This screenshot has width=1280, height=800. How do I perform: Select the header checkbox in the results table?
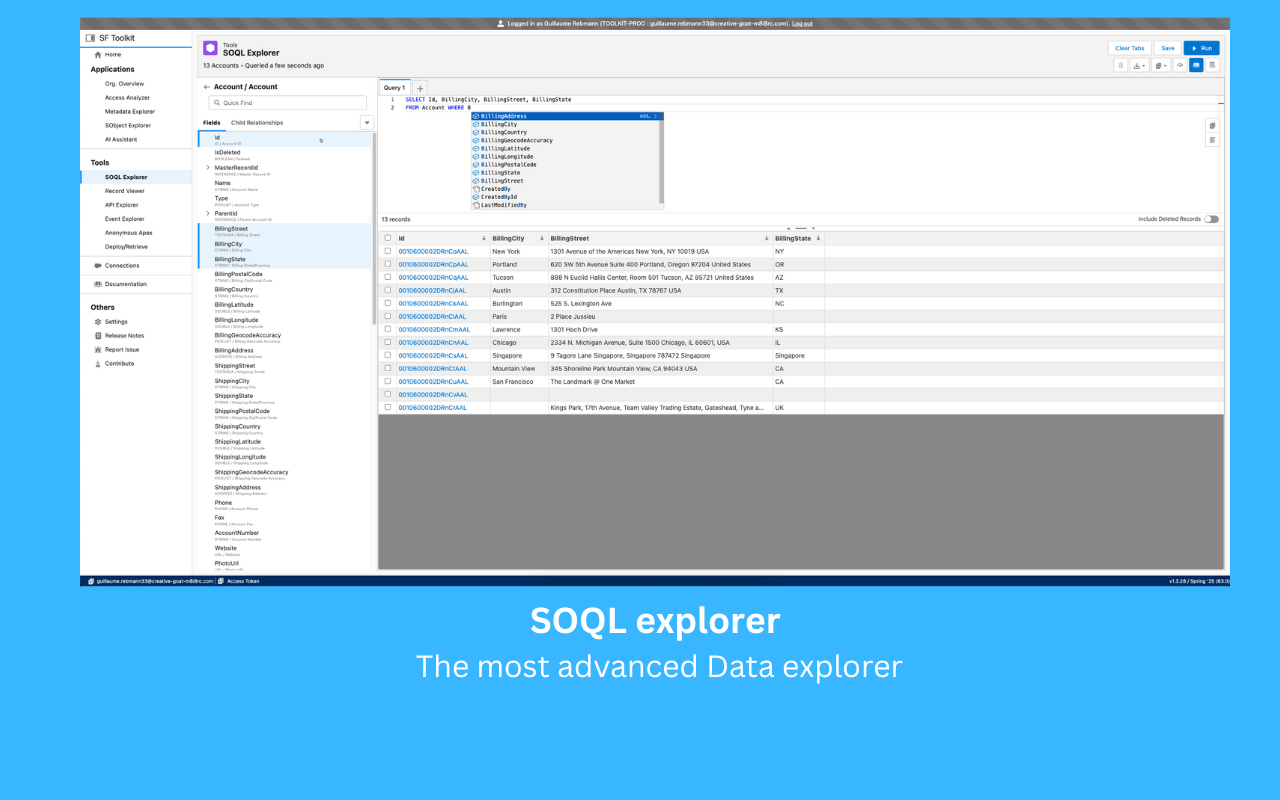[388, 238]
